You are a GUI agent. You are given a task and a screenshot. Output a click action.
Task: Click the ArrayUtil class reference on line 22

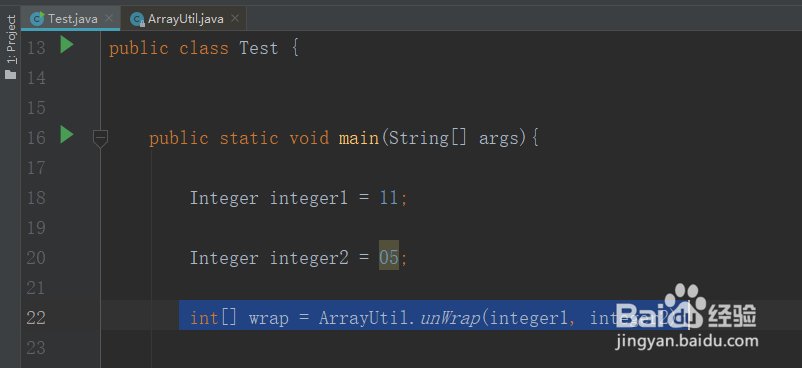coord(364,318)
